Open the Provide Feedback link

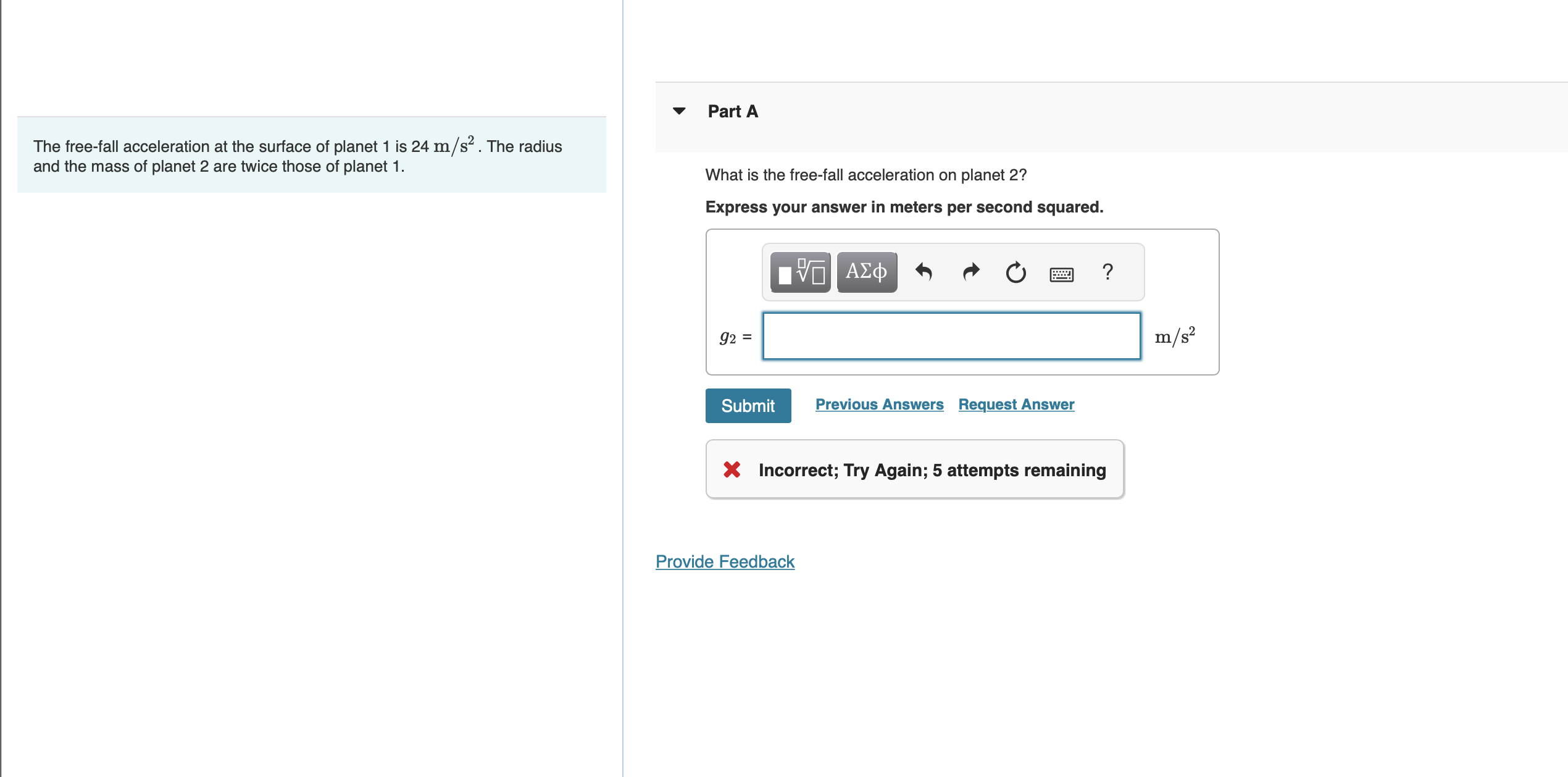pyautogui.click(x=725, y=561)
